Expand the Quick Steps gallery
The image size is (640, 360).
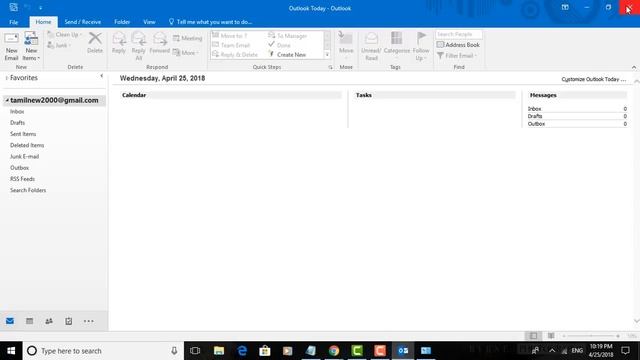coord(327,55)
